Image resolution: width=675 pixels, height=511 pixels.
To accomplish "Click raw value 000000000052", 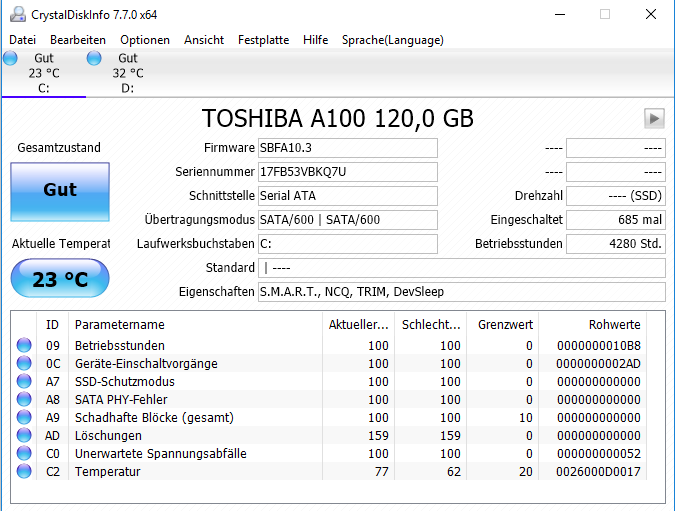I will click(599, 454).
